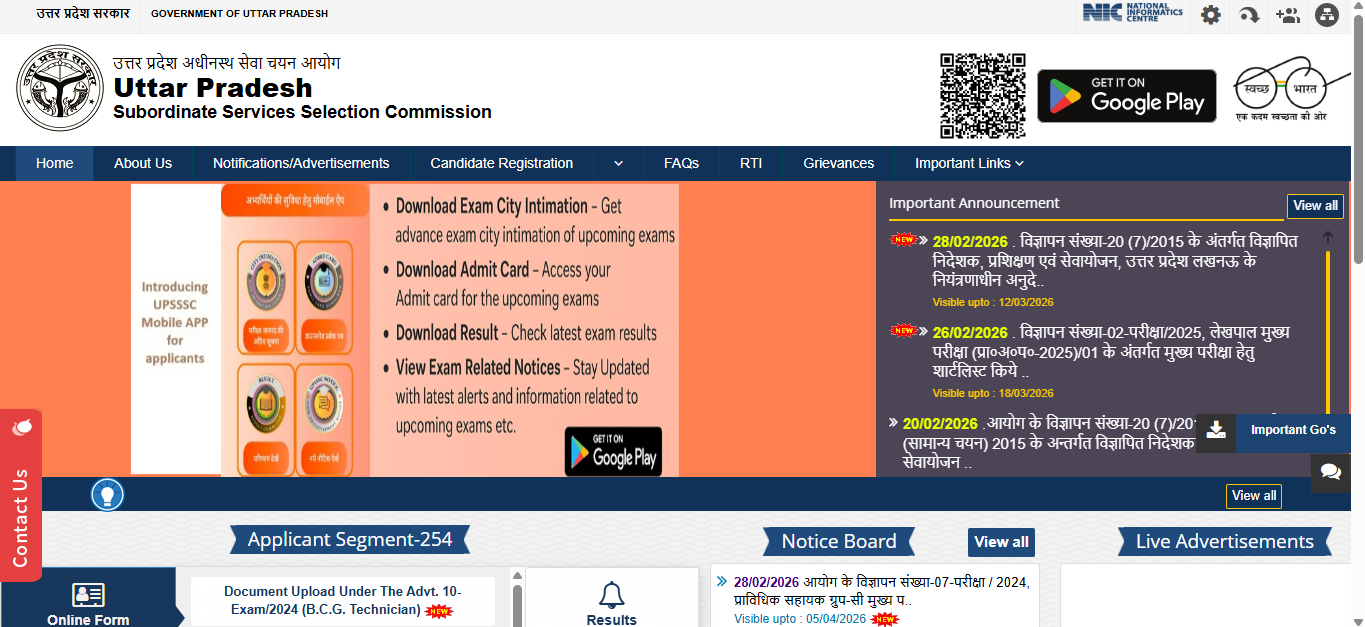
Task: Open the red Contact Us side tab
Action: pos(21,495)
